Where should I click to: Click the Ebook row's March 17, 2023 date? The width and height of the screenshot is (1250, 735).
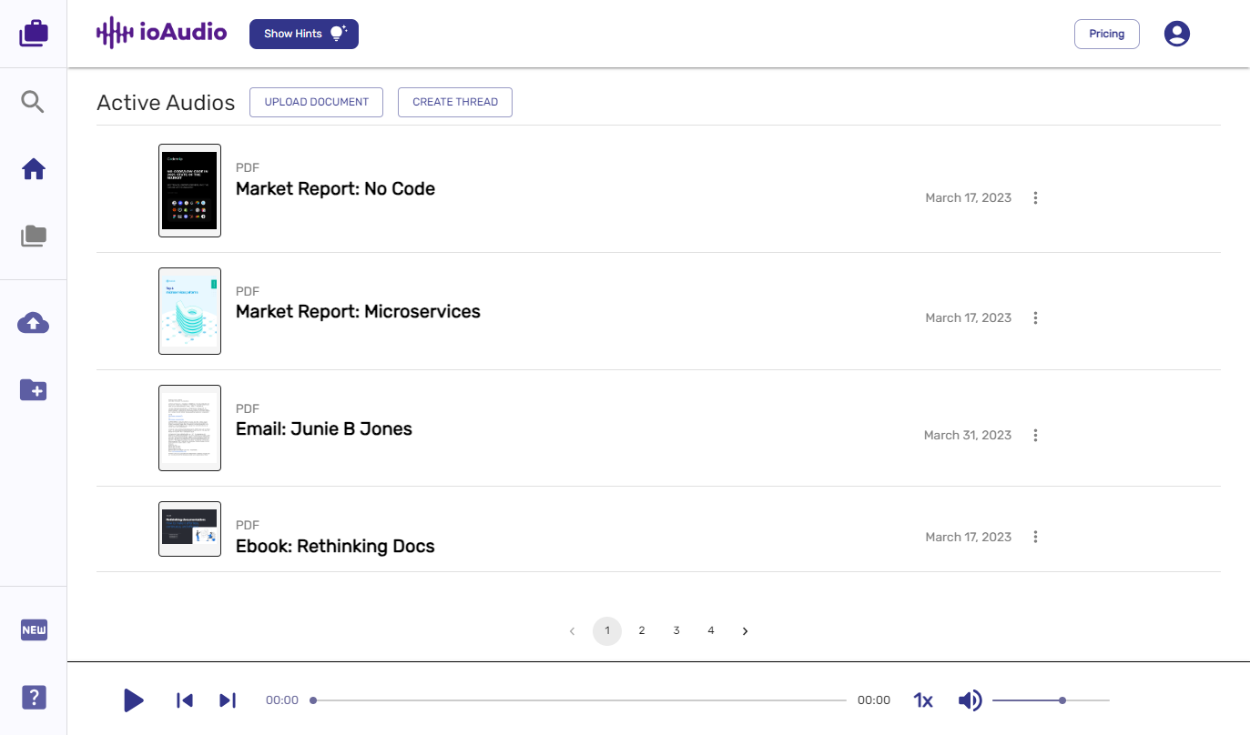click(x=968, y=537)
